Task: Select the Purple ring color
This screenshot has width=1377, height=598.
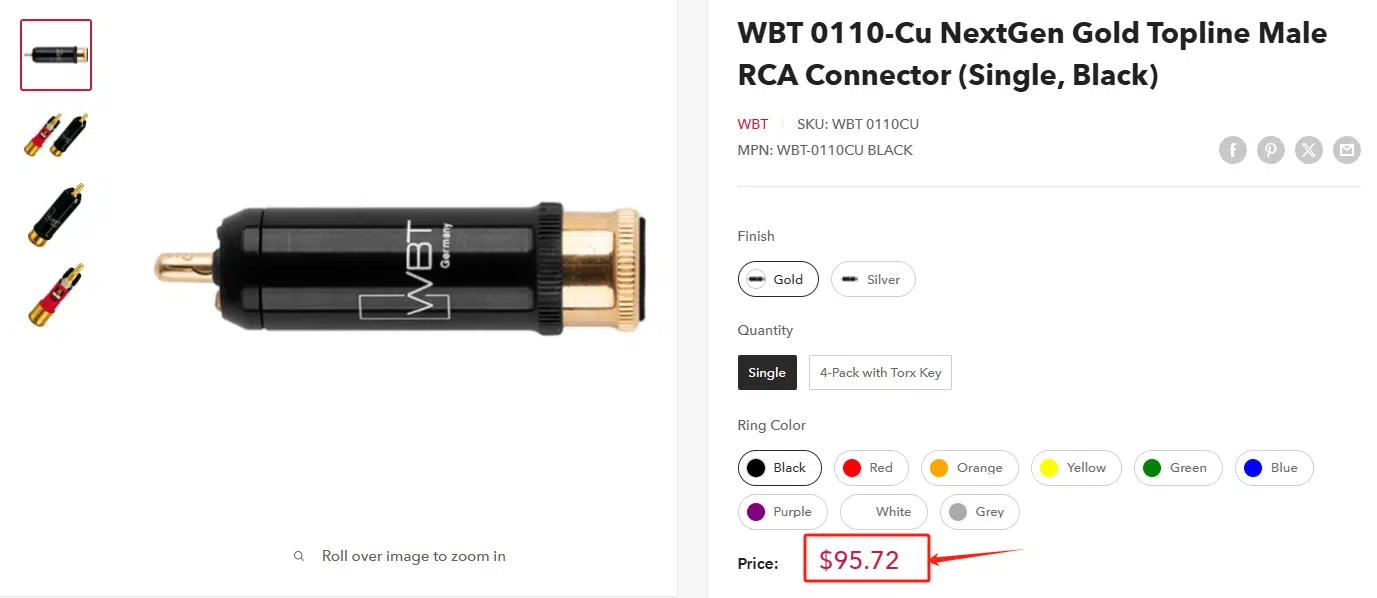Action: click(x=782, y=512)
